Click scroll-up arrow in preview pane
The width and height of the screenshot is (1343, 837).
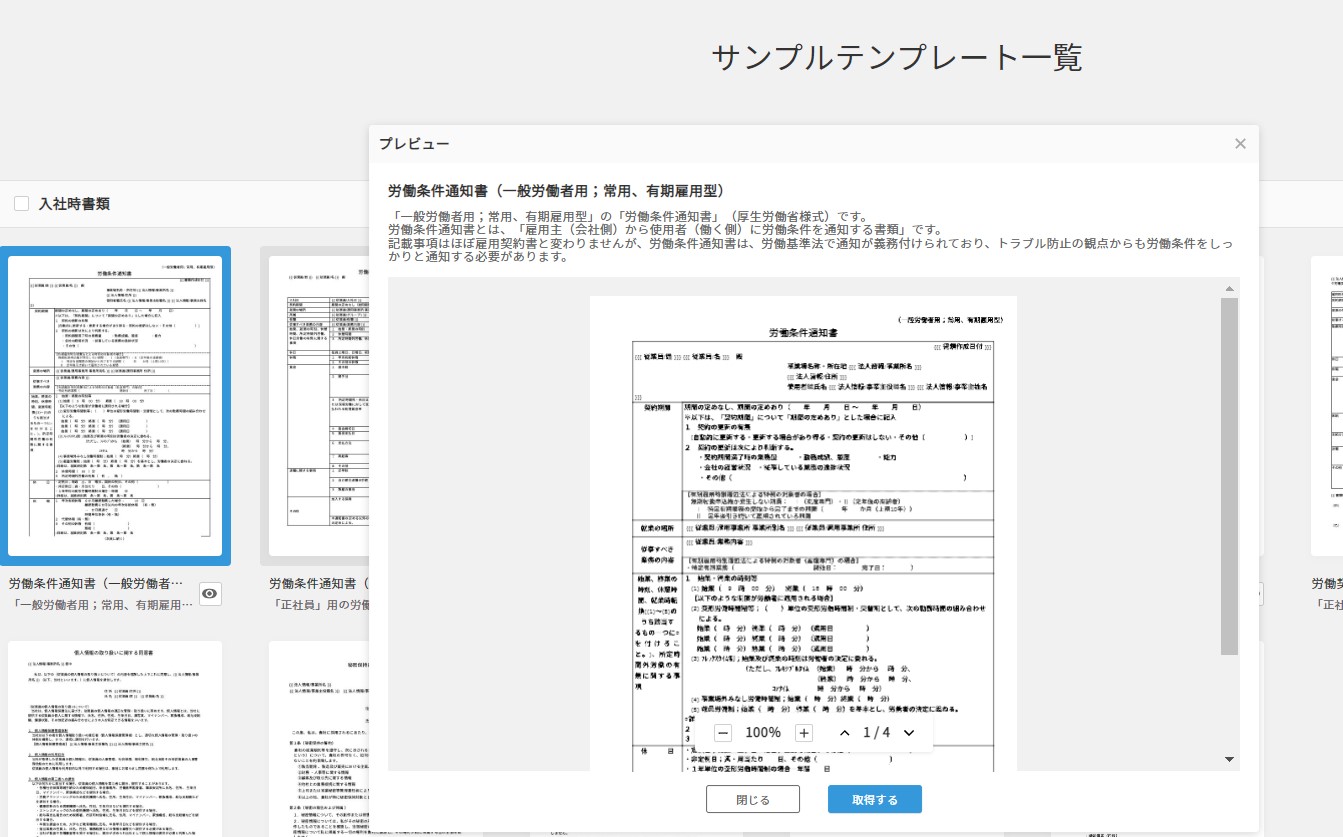click(1229, 289)
